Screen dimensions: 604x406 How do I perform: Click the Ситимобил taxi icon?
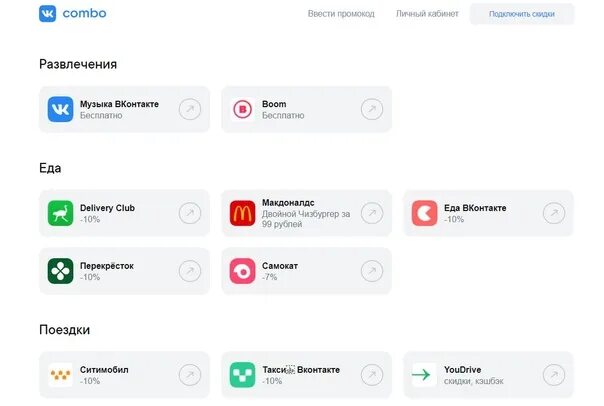tap(60, 375)
